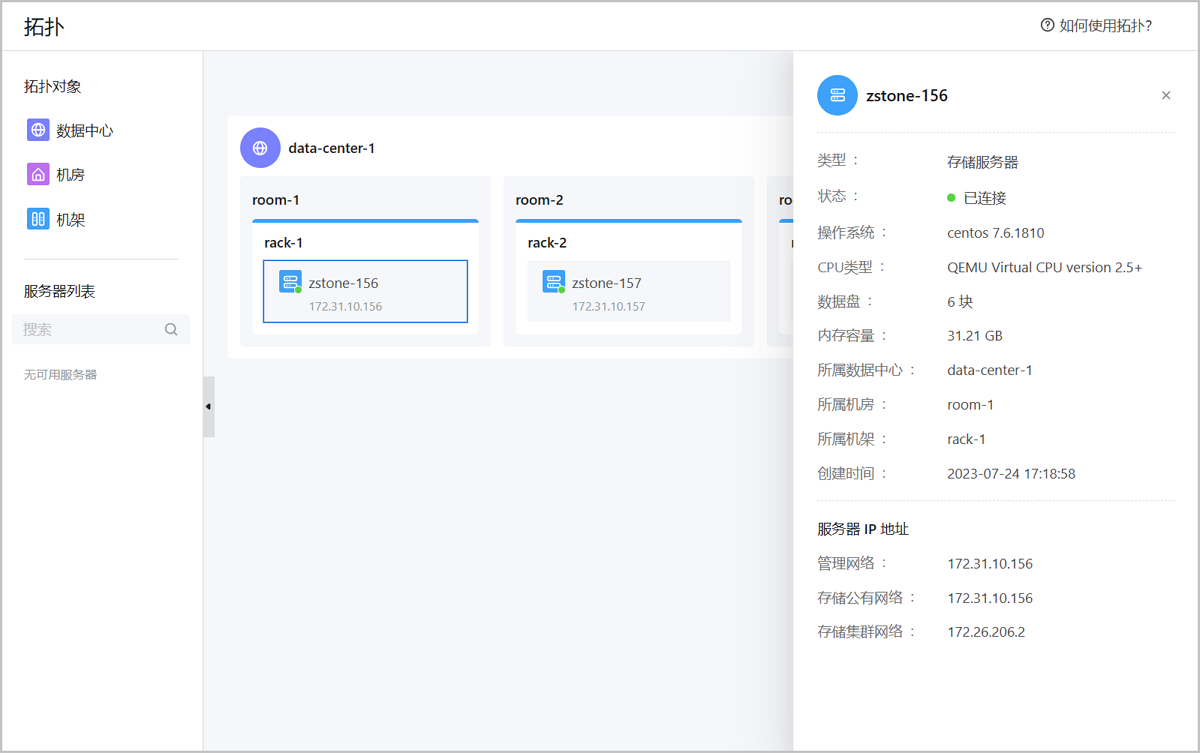Viewport: 1200px width, 753px height.
Task: Select the zstone-156 server card
Action: tap(365, 291)
